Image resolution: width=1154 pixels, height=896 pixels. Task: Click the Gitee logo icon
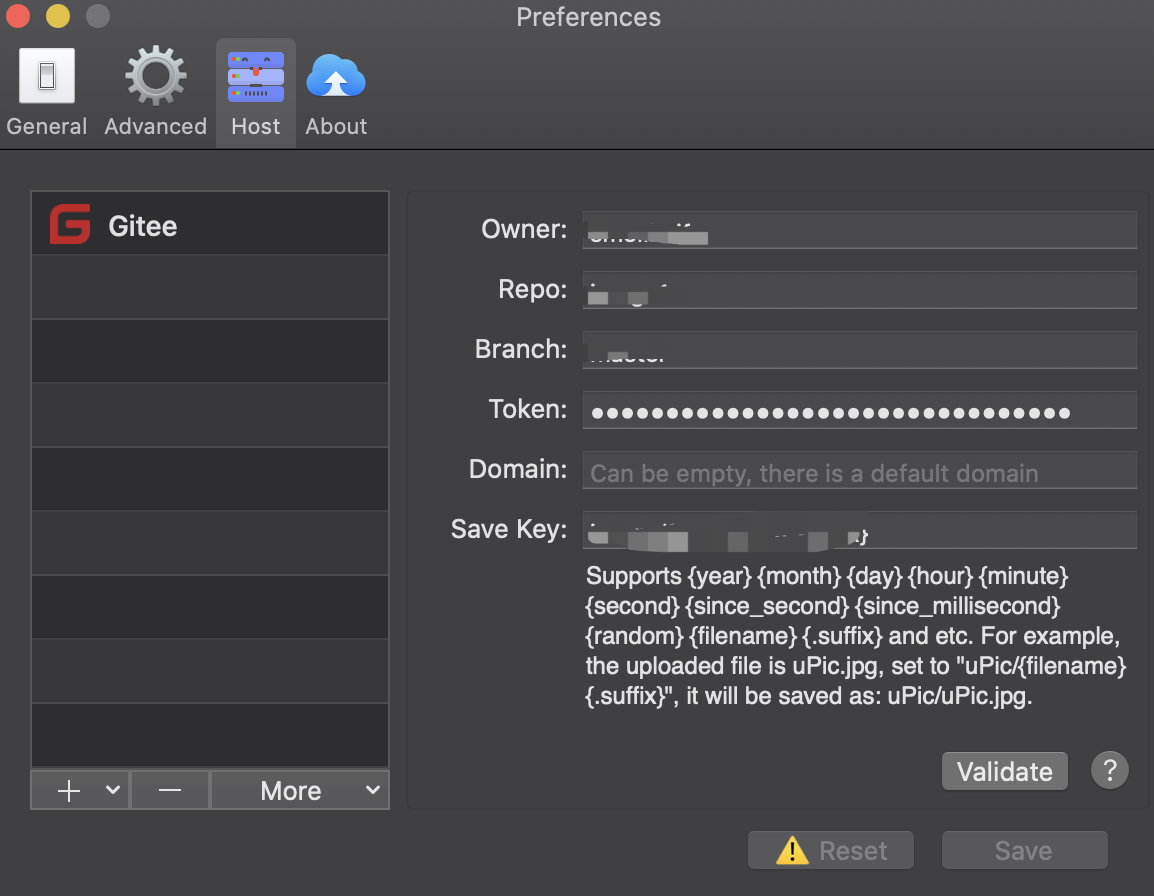(x=70, y=225)
